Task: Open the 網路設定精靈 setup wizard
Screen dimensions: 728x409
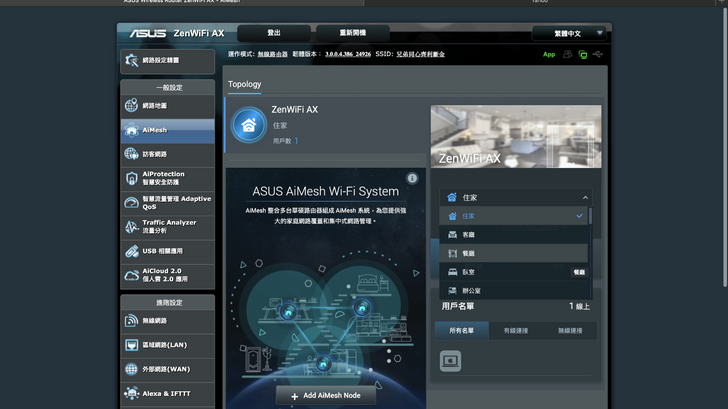Action: click(x=167, y=61)
